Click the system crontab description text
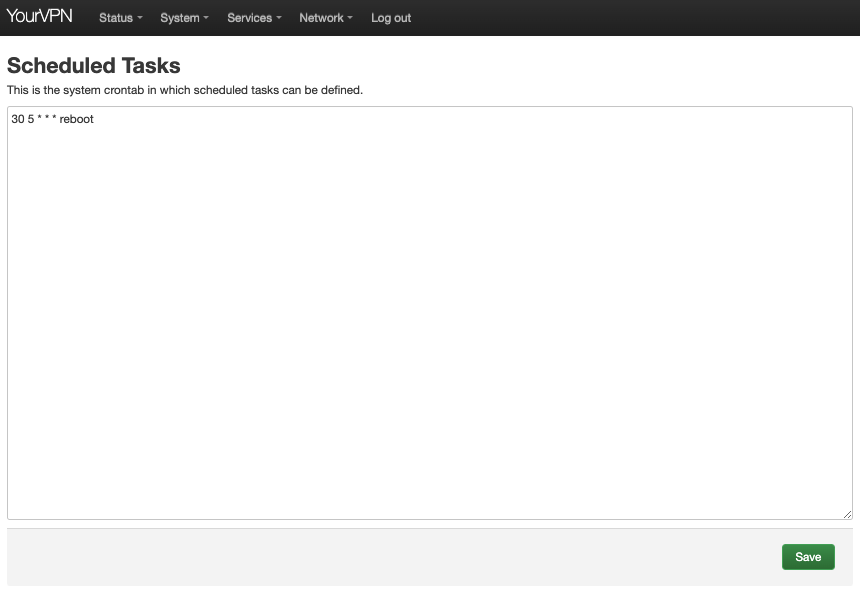860x594 pixels. click(185, 90)
